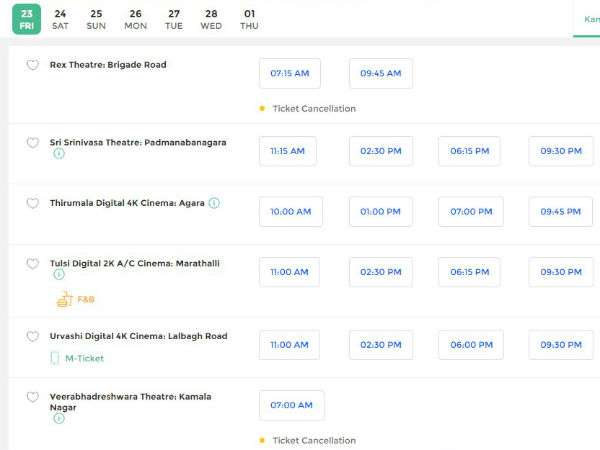The width and height of the screenshot is (600, 450).
Task: Pick 06:00 PM showtime at Urvashi
Action: click(x=470, y=345)
